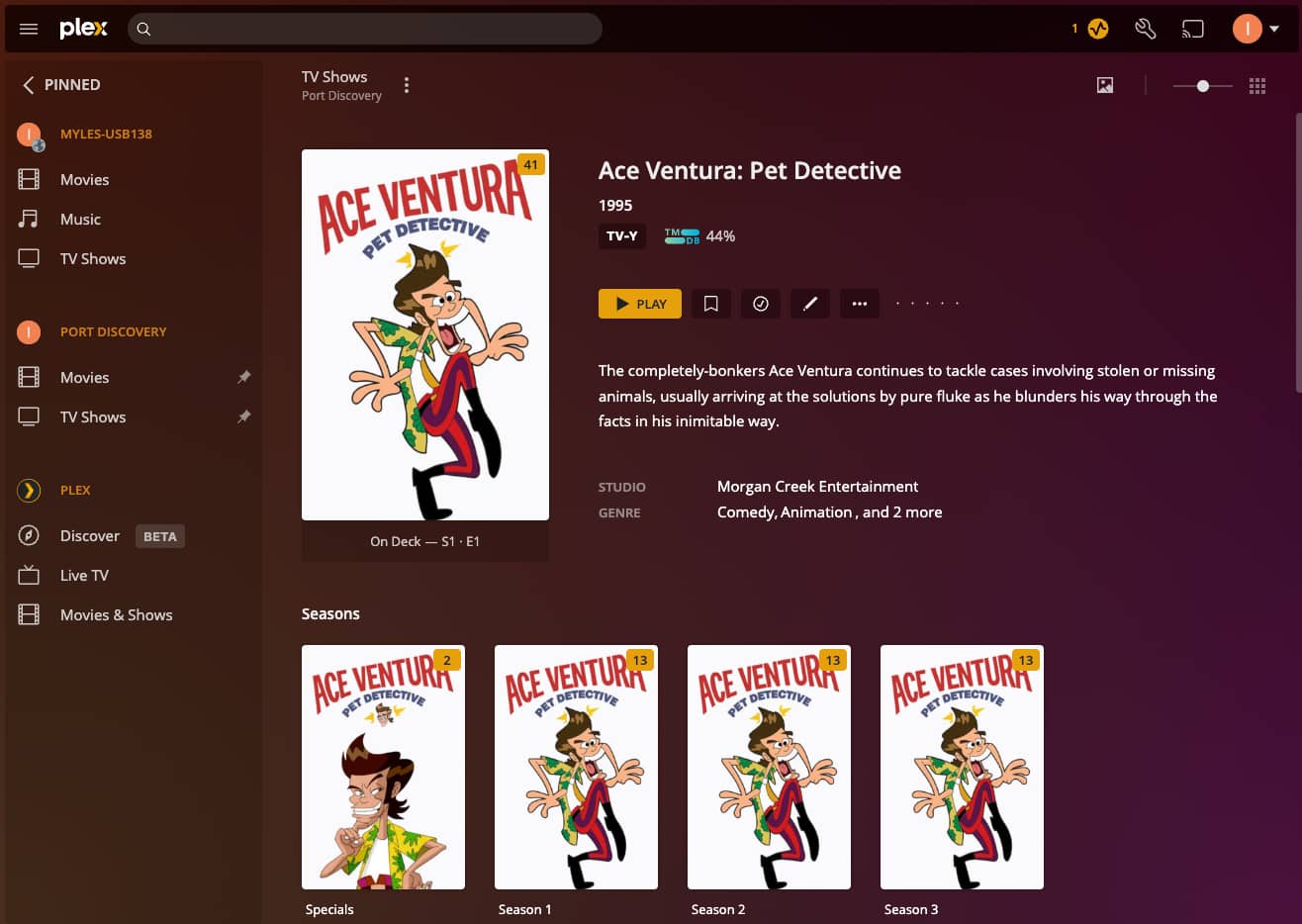Screen dimensions: 1302x924
Task: Click the search magnifier icon
Action: (143, 29)
